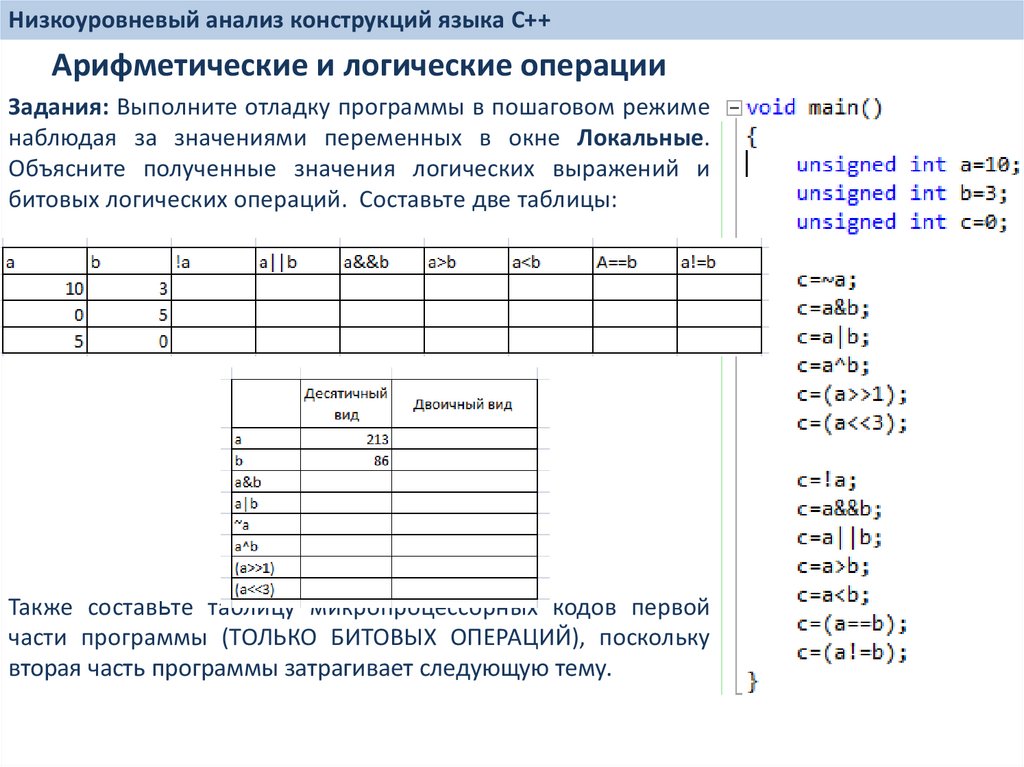The image size is (1024, 767).
Task: Click the 'Арифметические и логические операции' heading
Action: pos(359,67)
